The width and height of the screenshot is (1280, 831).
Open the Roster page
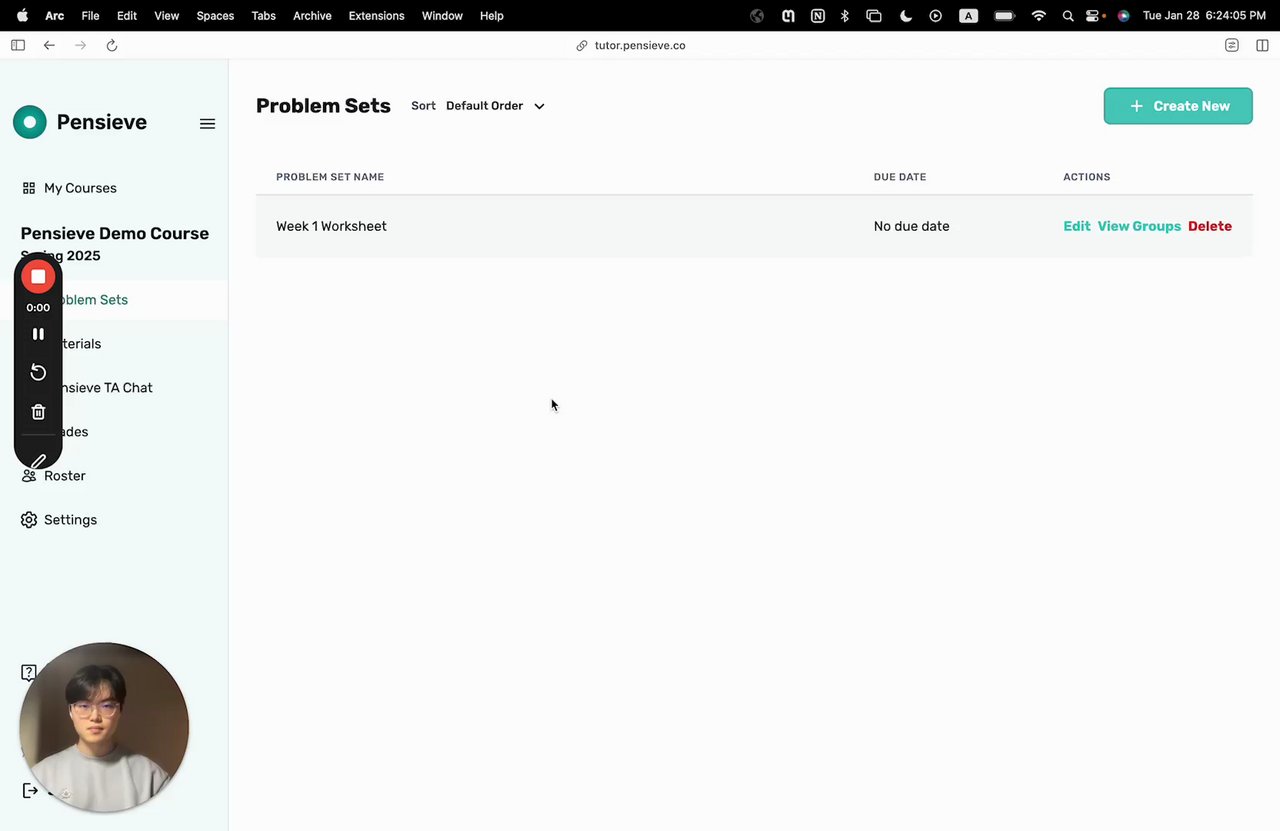point(64,476)
